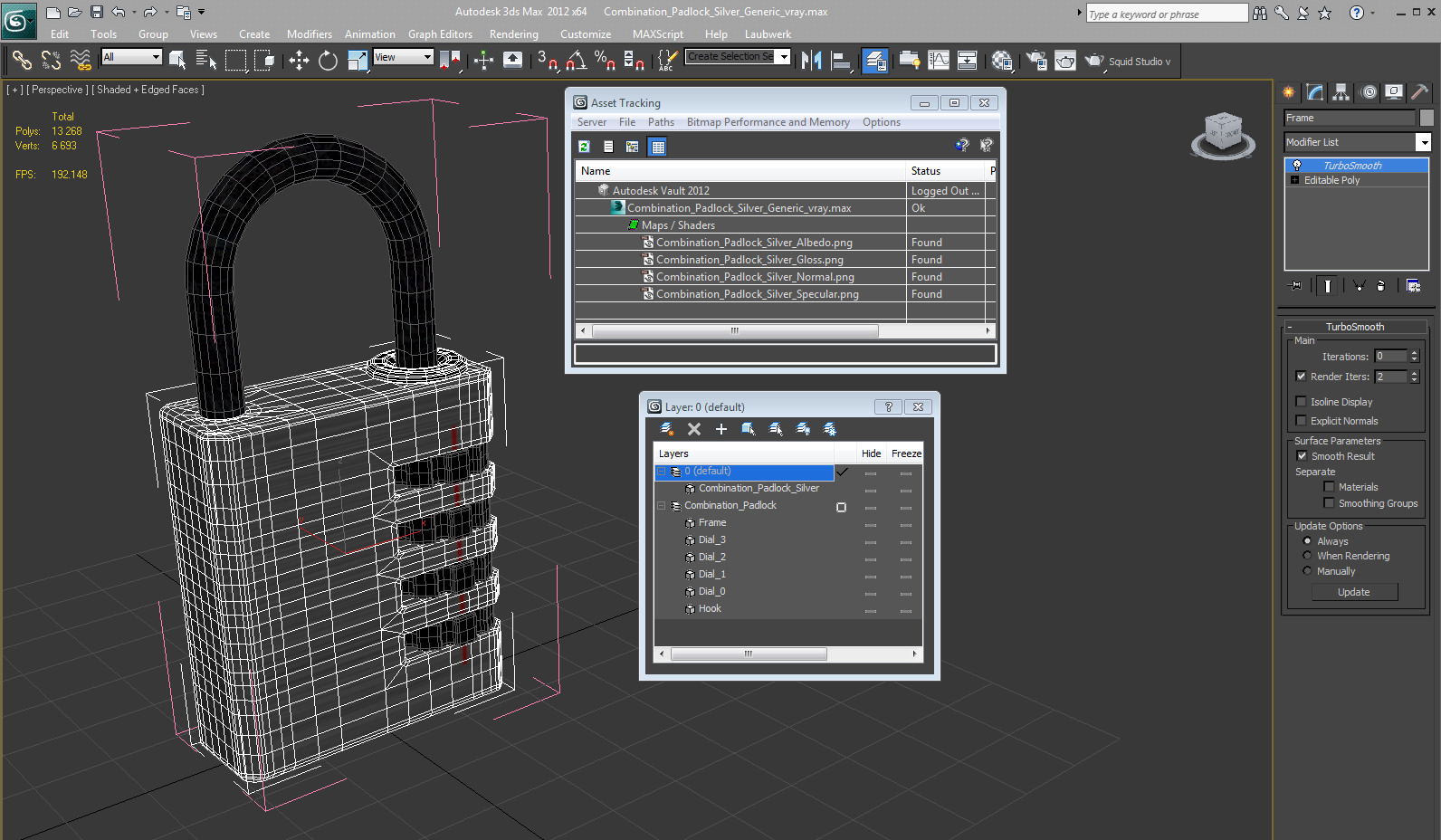Open the Curve Editor from toolbar
The width and height of the screenshot is (1441, 840).
click(939, 61)
